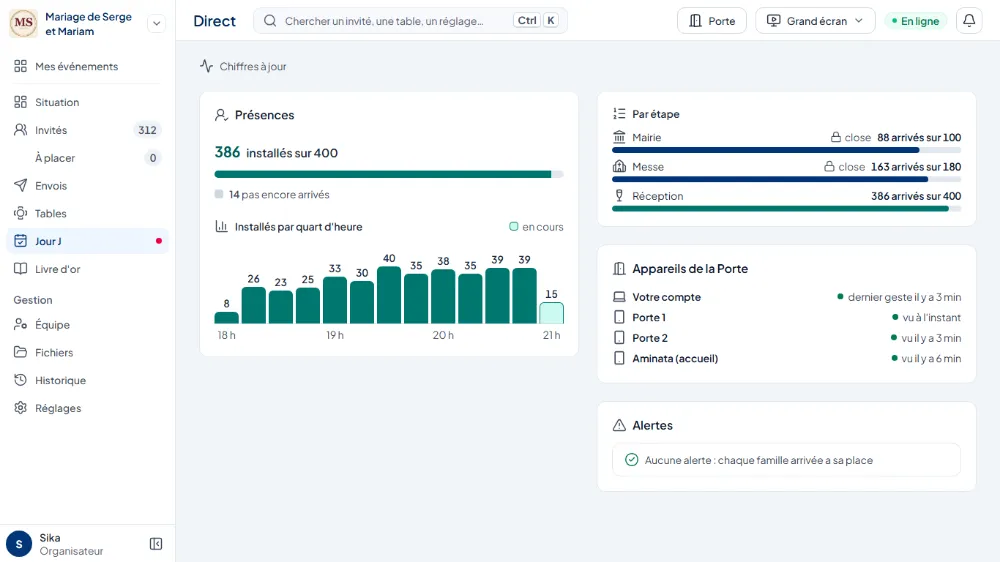This screenshot has width=1000, height=562.
Task: Click the Alertes warning triangle icon
Action: click(619, 425)
